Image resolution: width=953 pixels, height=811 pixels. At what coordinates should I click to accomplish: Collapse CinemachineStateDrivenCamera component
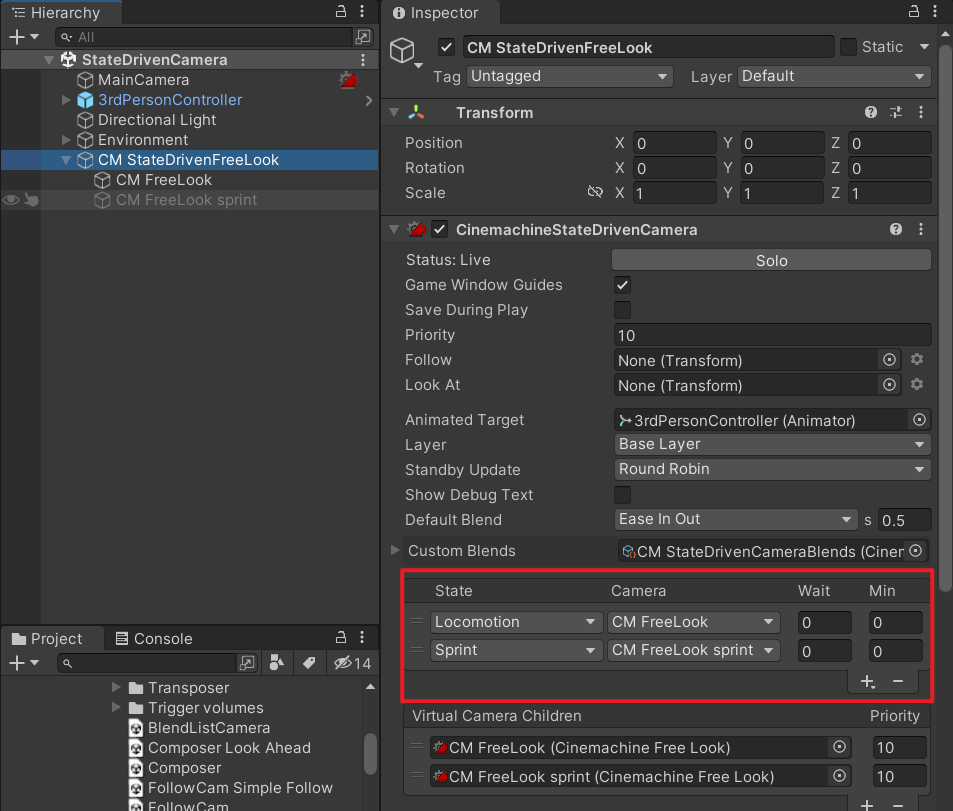click(x=394, y=229)
